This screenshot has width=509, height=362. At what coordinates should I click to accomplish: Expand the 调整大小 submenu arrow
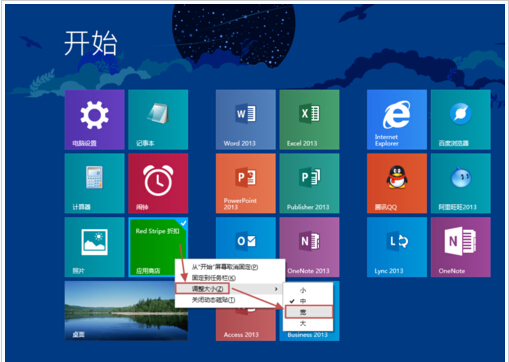pos(276,289)
